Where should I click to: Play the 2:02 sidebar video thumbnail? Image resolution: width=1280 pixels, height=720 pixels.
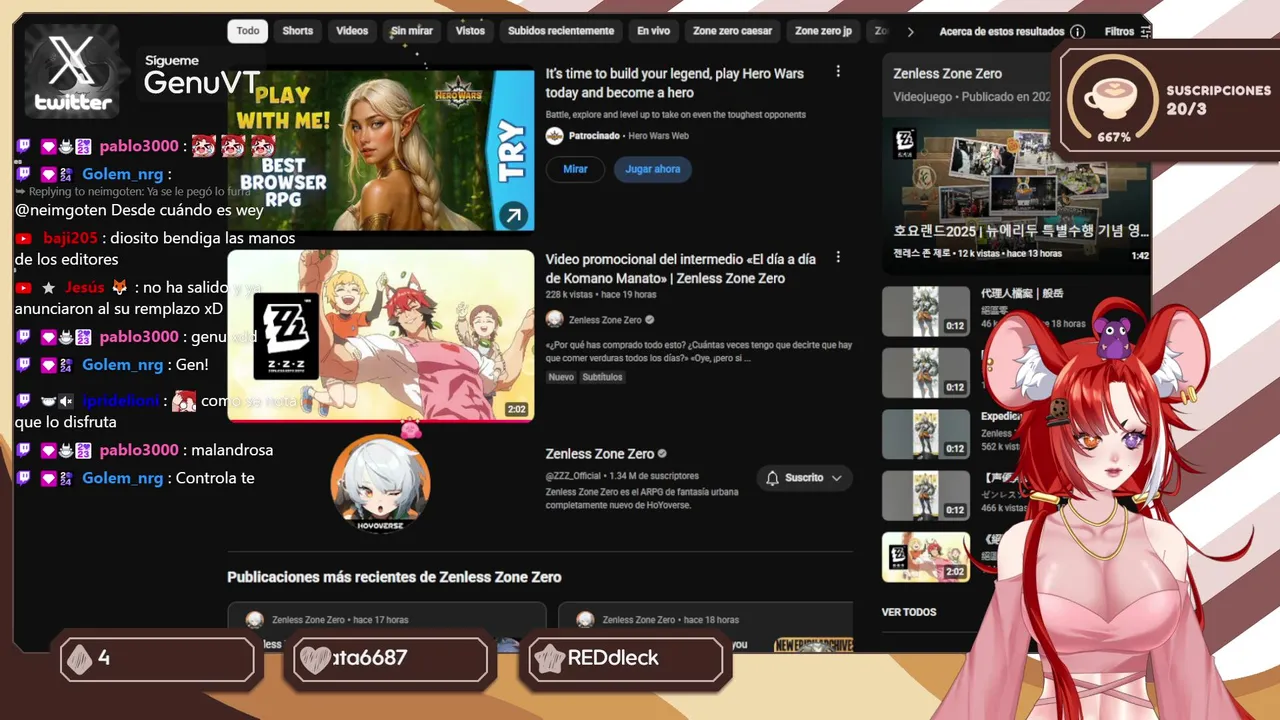926,557
